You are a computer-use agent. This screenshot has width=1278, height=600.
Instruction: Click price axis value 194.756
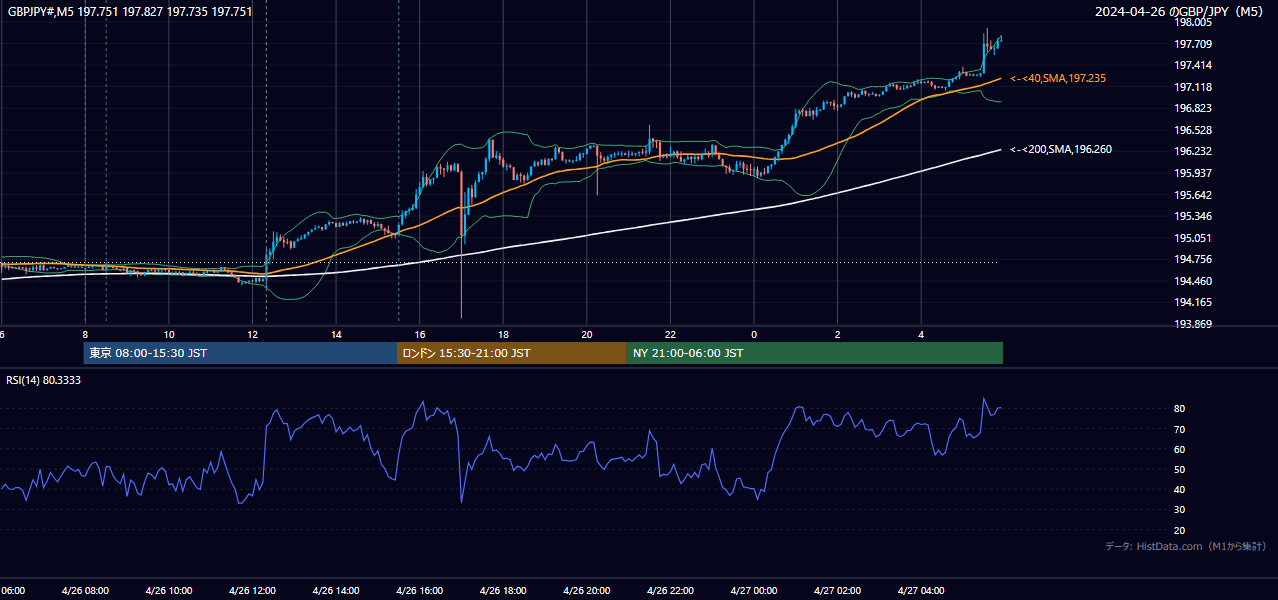pyautogui.click(x=1194, y=259)
